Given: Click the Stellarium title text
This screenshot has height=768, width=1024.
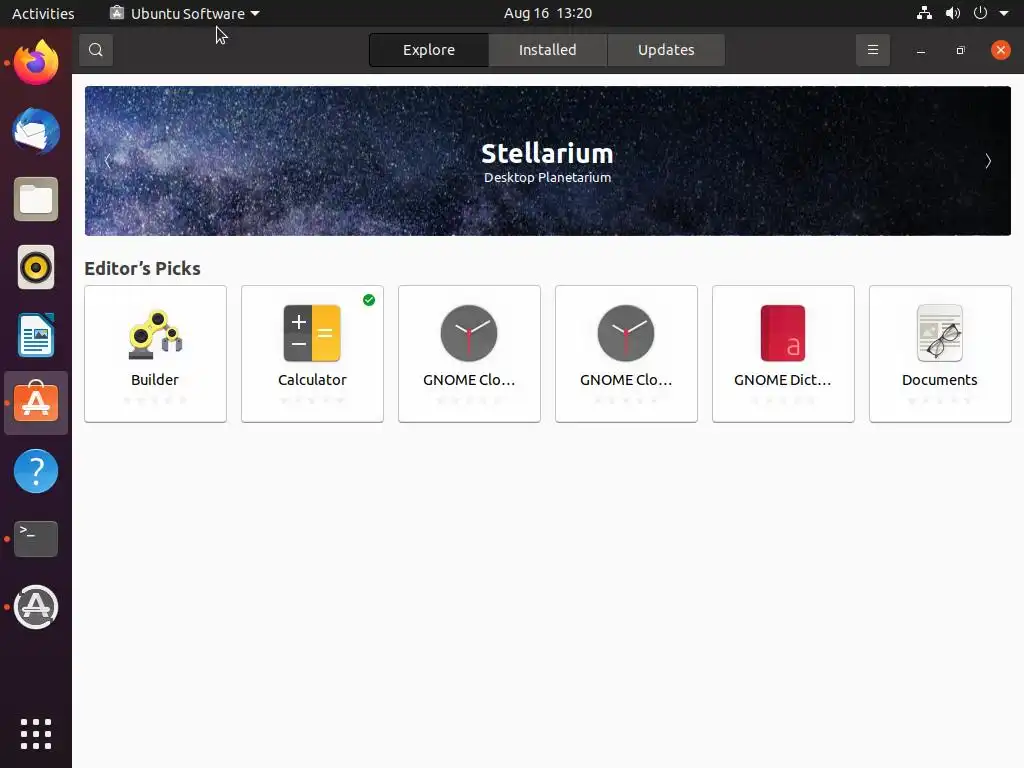Looking at the screenshot, I should pos(547,153).
